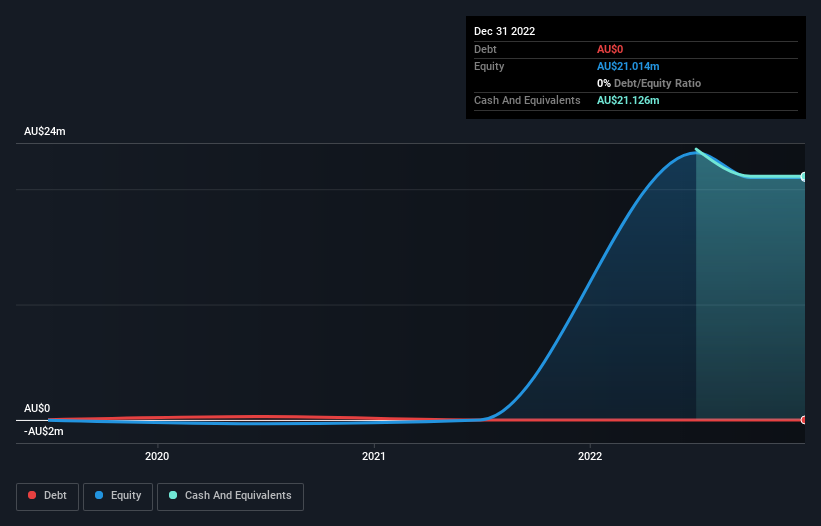
Task: Click the red debt data point marker at chart end
Action: pos(803,420)
